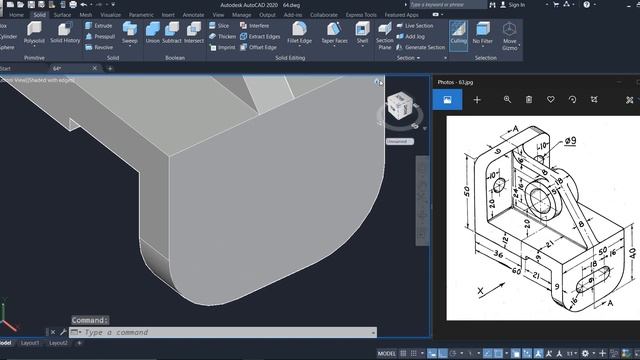Toggle object snap tracking in status bar
Viewport: 640px width, 360px height.
pos(487,353)
